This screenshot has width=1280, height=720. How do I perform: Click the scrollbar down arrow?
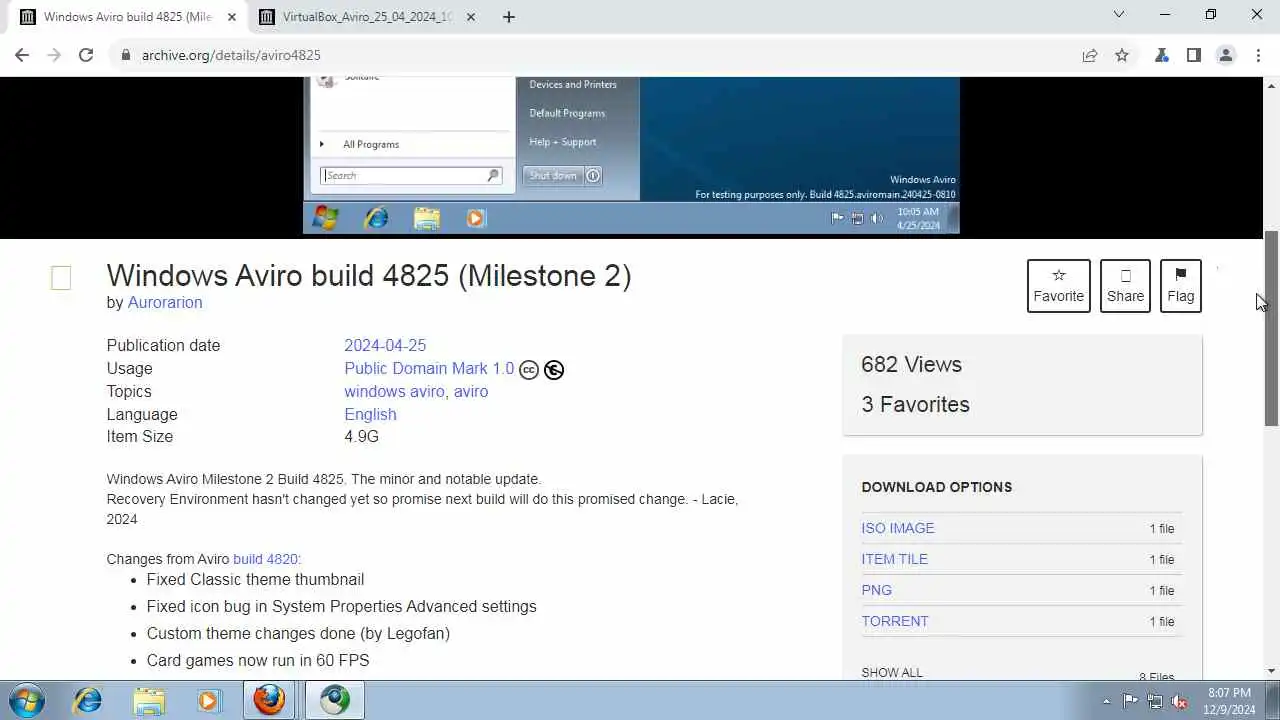click(1272, 671)
